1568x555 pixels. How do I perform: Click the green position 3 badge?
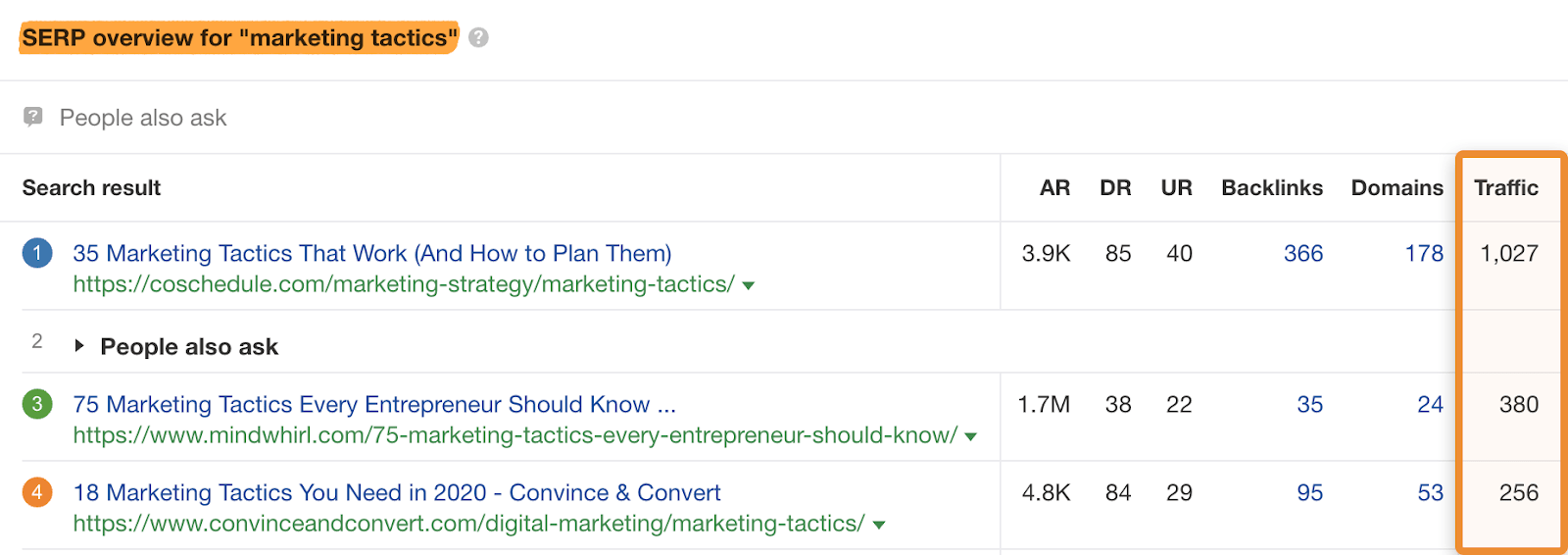coord(37,404)
